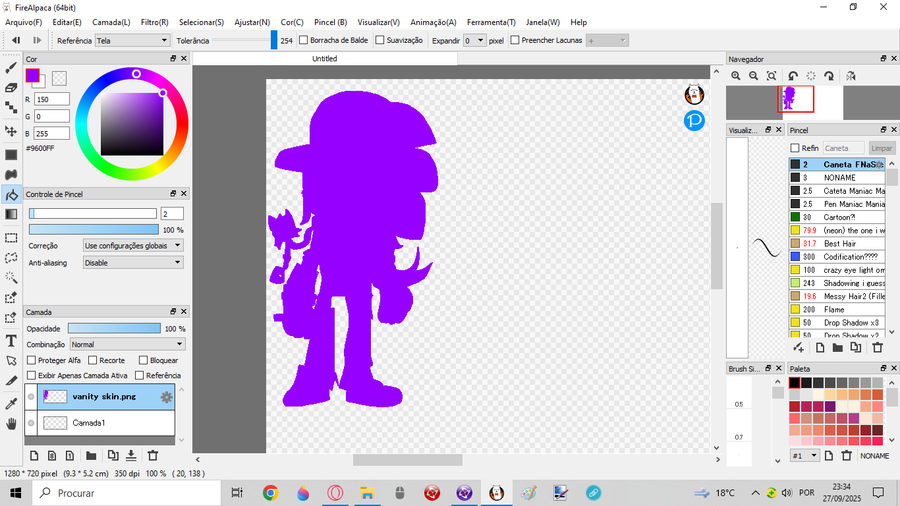Screen dimensions: 900x506
Task: Select the Best Hair brush
Action: [x=837, y=244]
